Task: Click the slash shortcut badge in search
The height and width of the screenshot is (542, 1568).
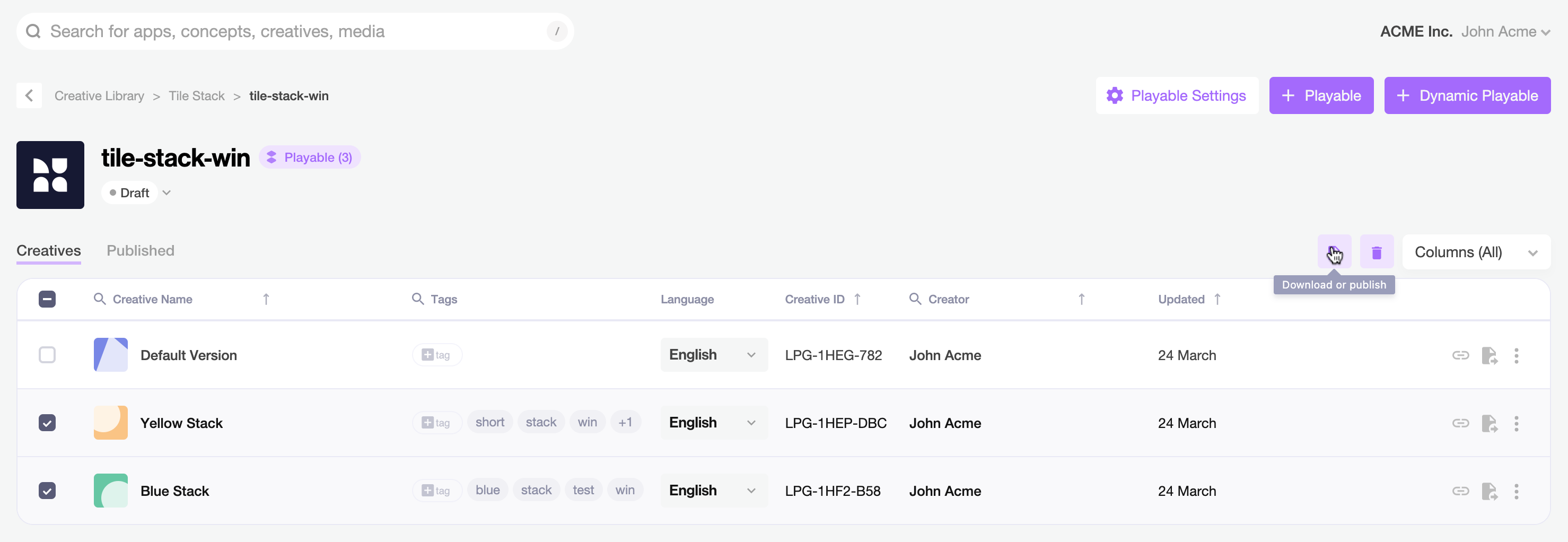Action: point(556,31)
